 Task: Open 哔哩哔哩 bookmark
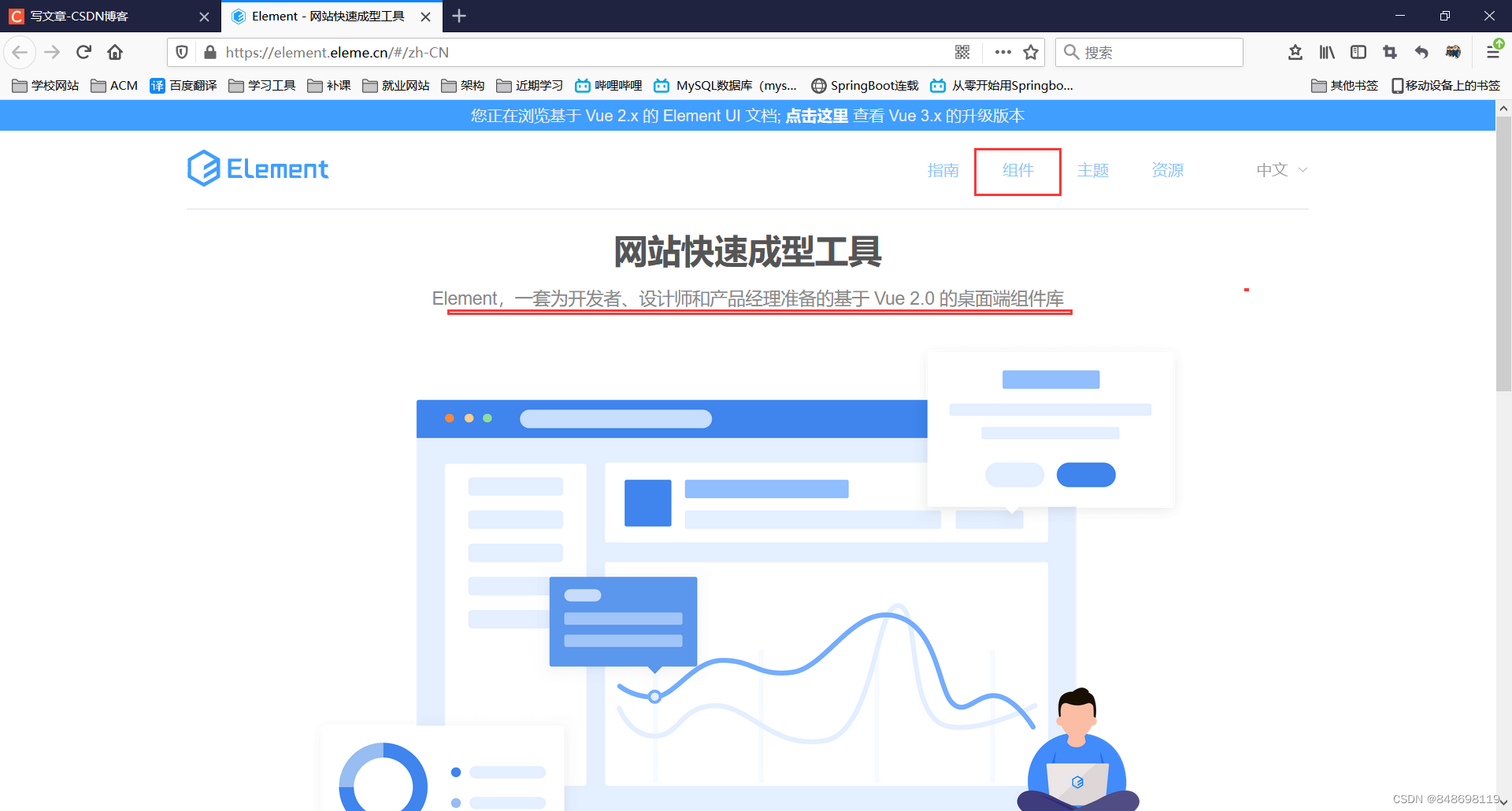point(609,85)
